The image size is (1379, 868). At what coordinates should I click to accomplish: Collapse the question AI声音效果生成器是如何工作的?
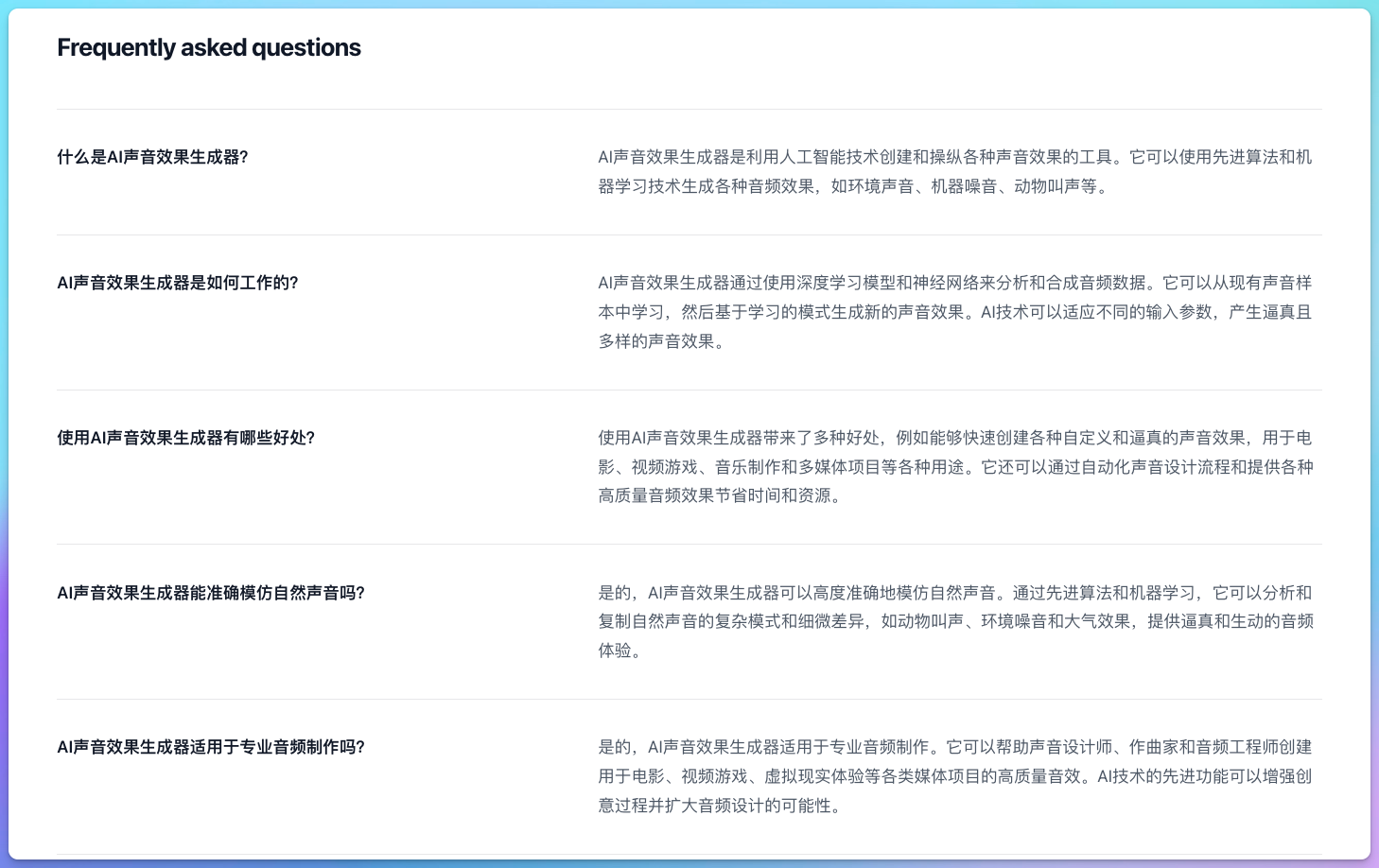pos(177,282)
